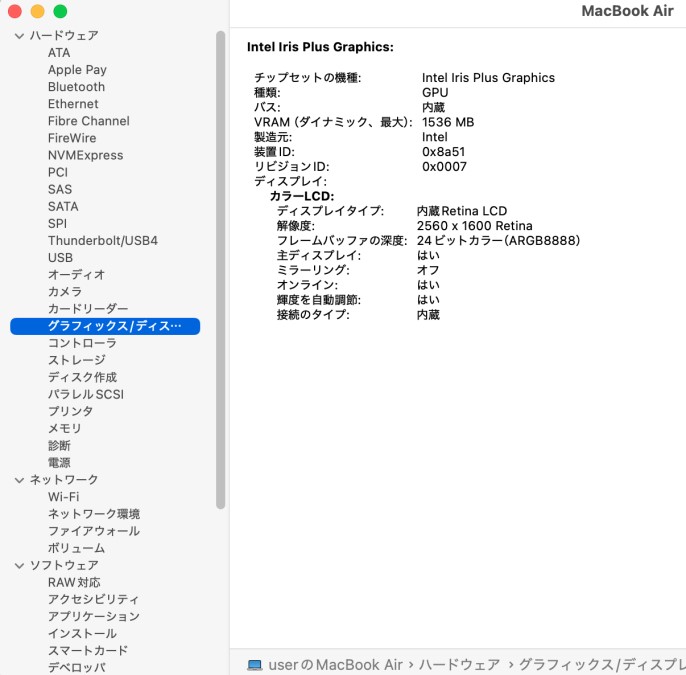
Task: Click the resolution 2560 x 1600 Retina
Action: [474, 226]
